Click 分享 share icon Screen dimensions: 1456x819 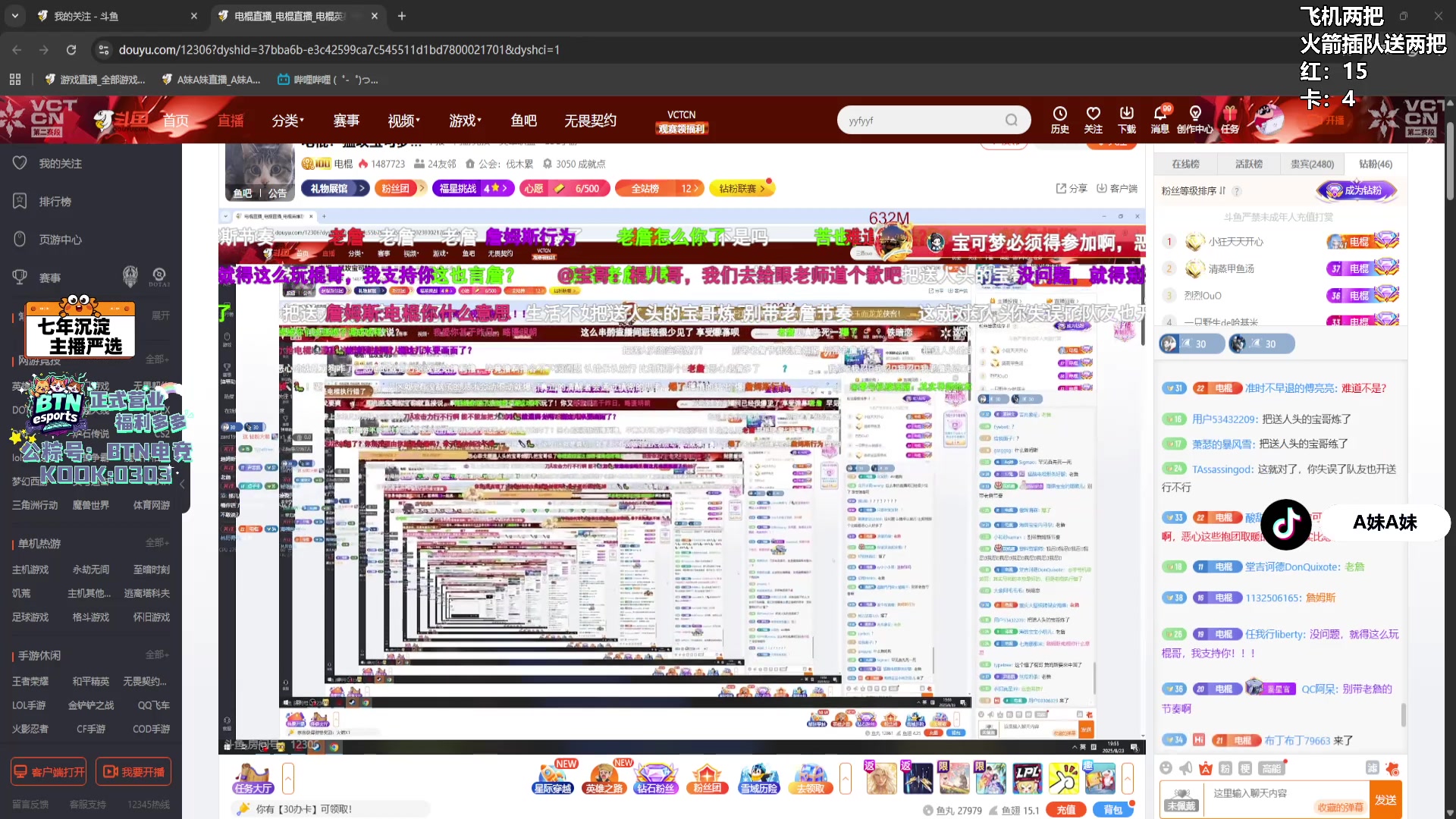tap(1072, 188)
